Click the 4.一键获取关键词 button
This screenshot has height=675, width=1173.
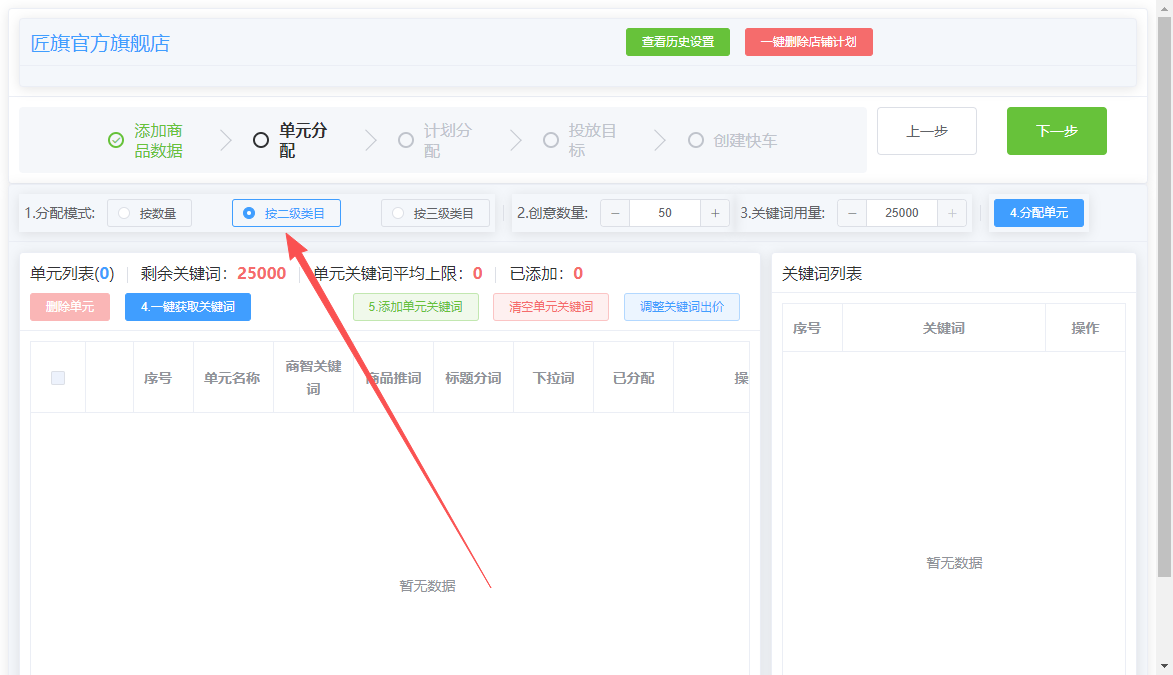pos(188,307)
